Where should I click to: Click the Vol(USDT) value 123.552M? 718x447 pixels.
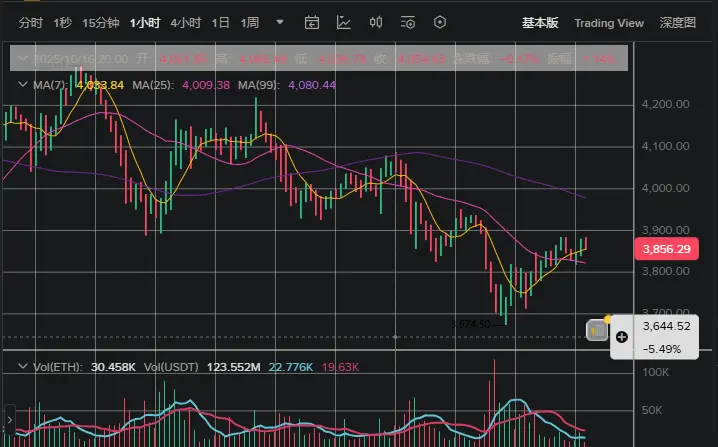click(x=234, y=367)
